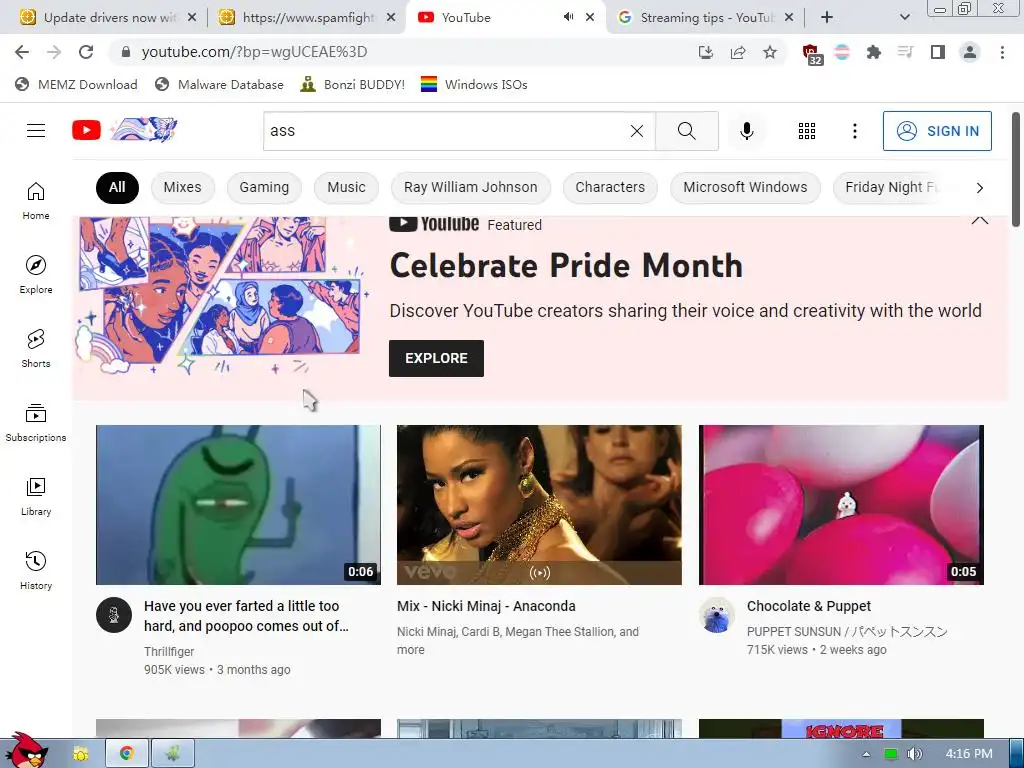
Task: Open the YouTube hamburger guide menu
Action: [36, 131]
